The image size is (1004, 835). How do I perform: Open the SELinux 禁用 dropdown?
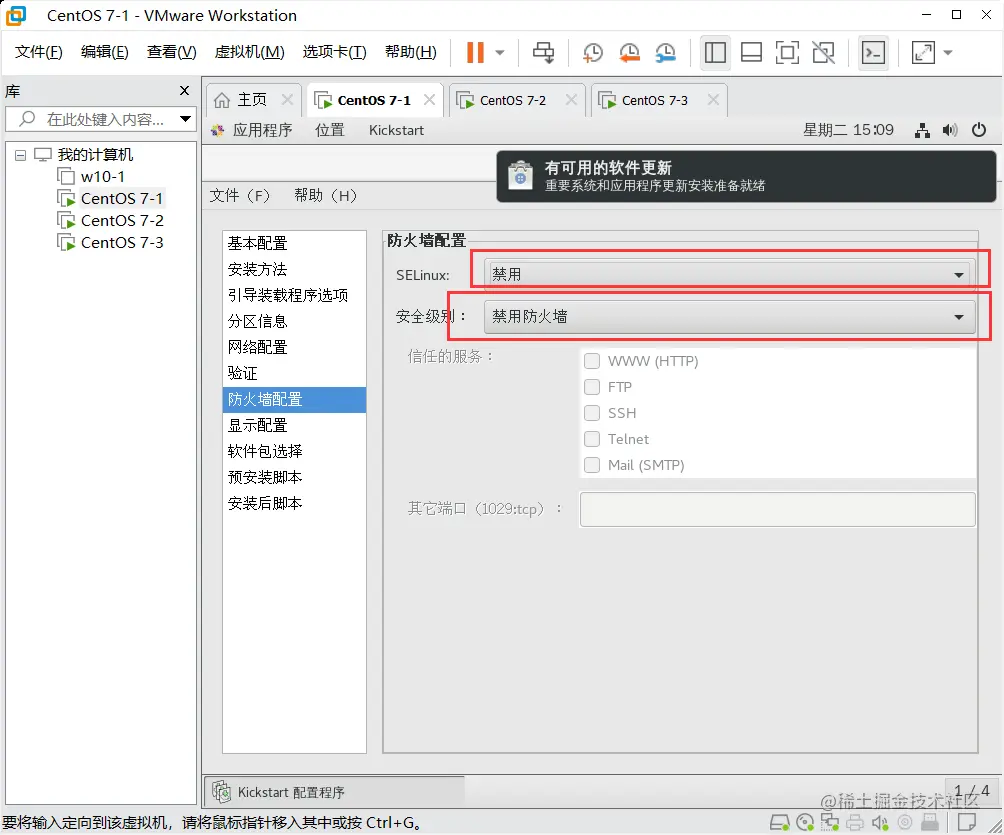[729, 274]
